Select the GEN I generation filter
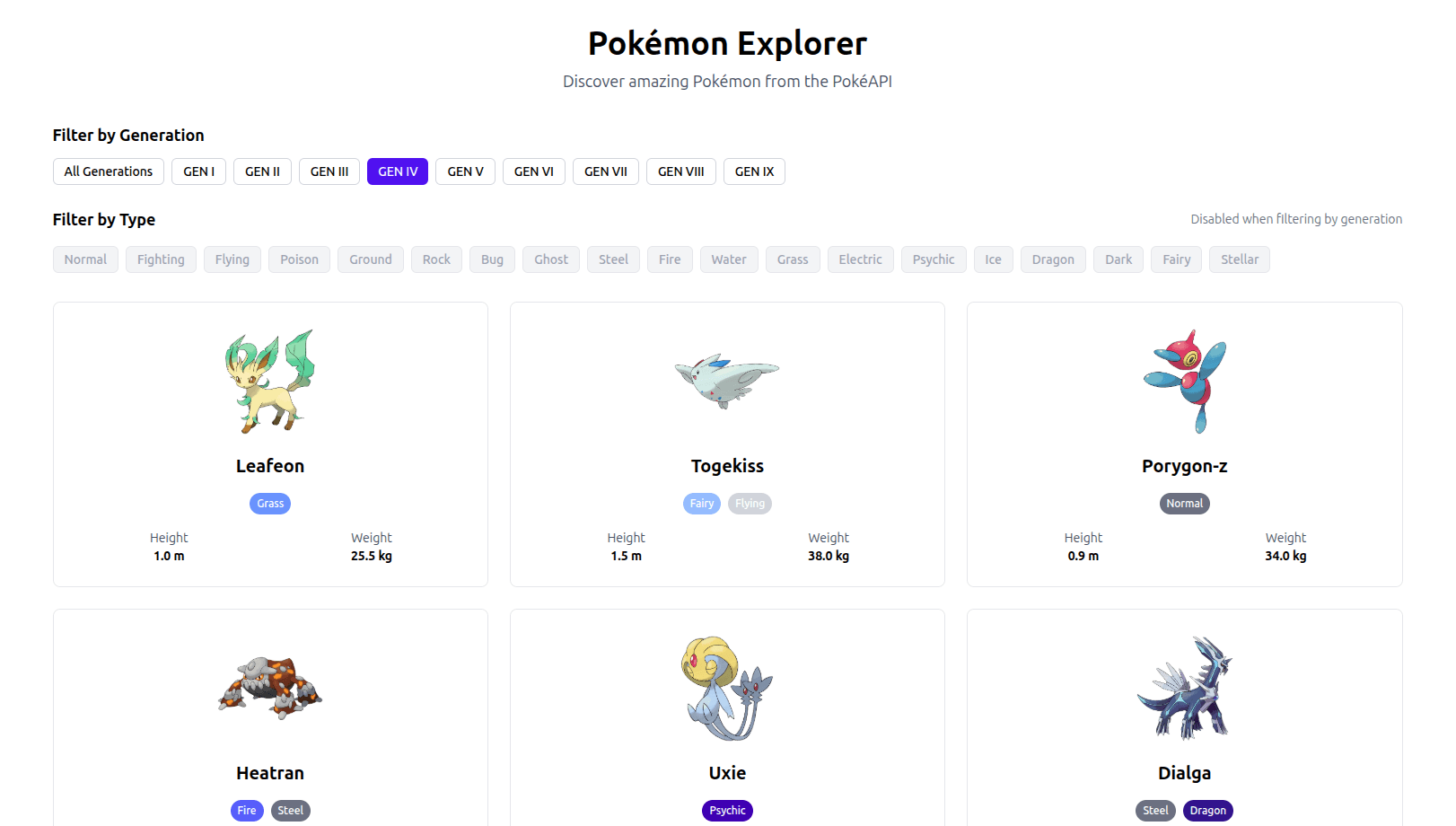Viewport: 1456px width, 826px height. (x=198, y=171)
